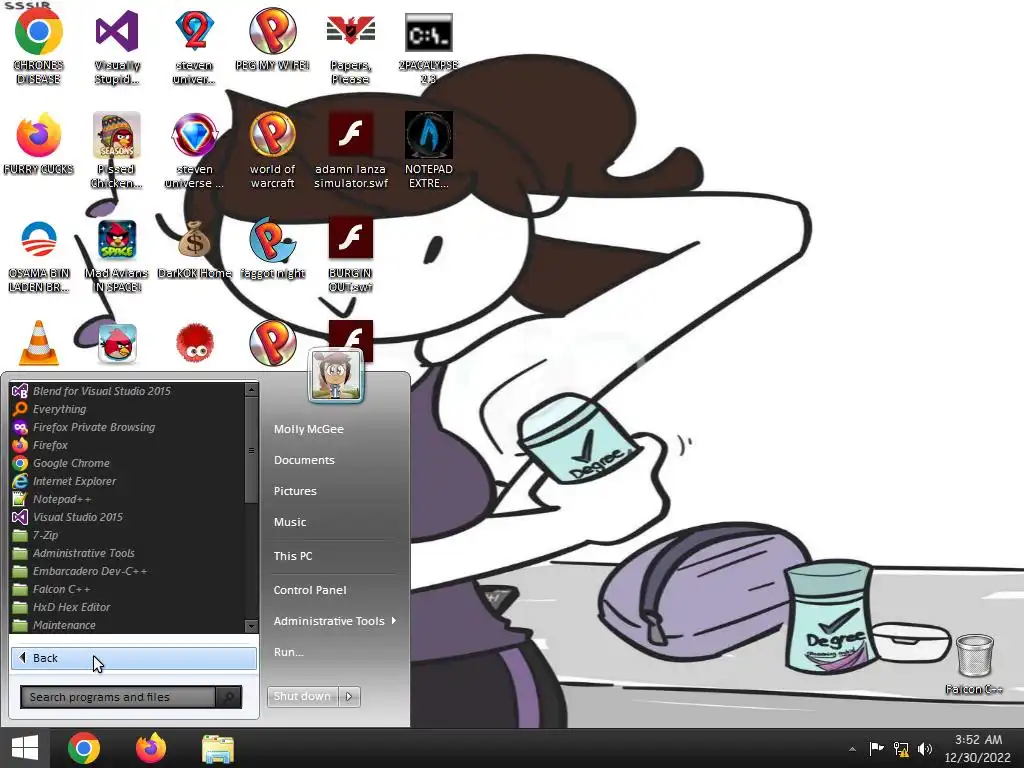The image size is (1024, 768).
Task: Open the red fuzzy ball desktop icon
Action: (195, 343)
